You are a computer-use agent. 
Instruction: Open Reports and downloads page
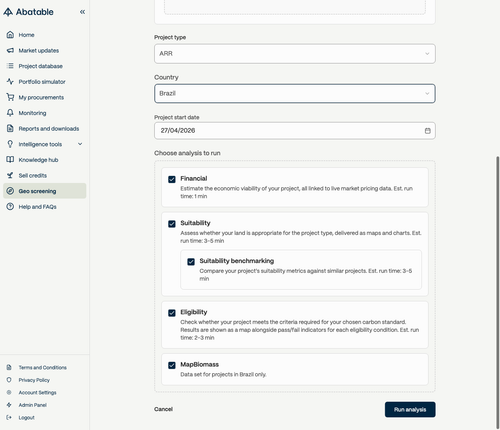tap(45, 128)
